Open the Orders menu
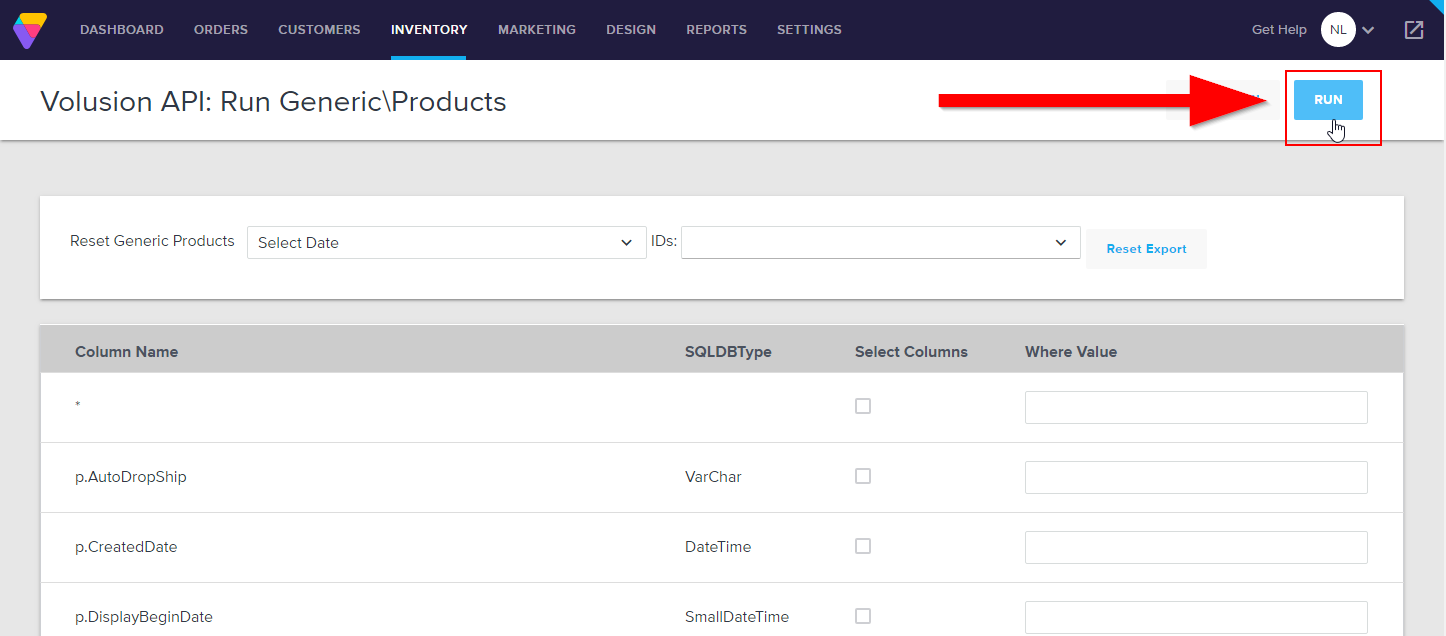 pyautogui.click(x=221, y=30)
